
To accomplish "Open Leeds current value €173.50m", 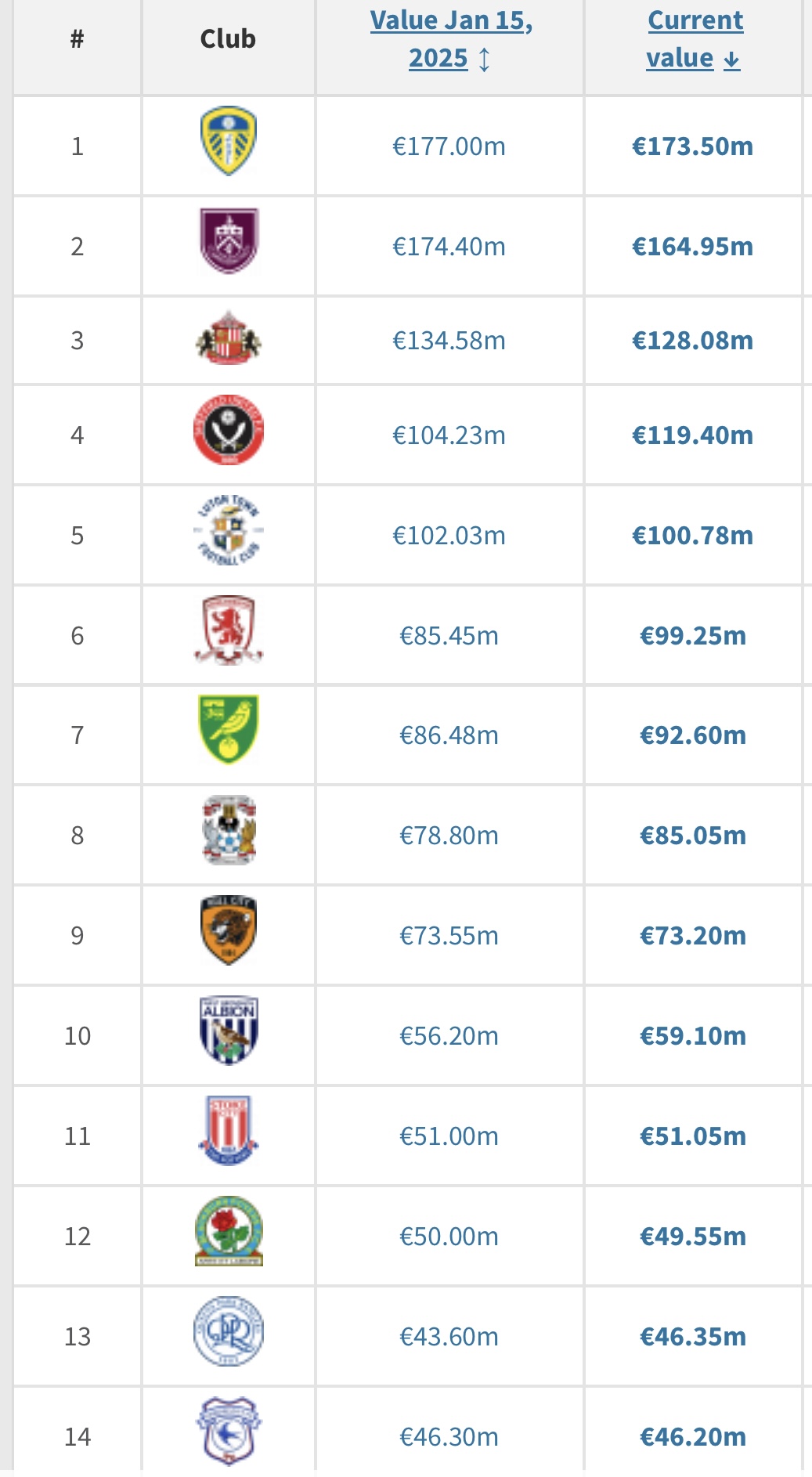I will point(692,146).
